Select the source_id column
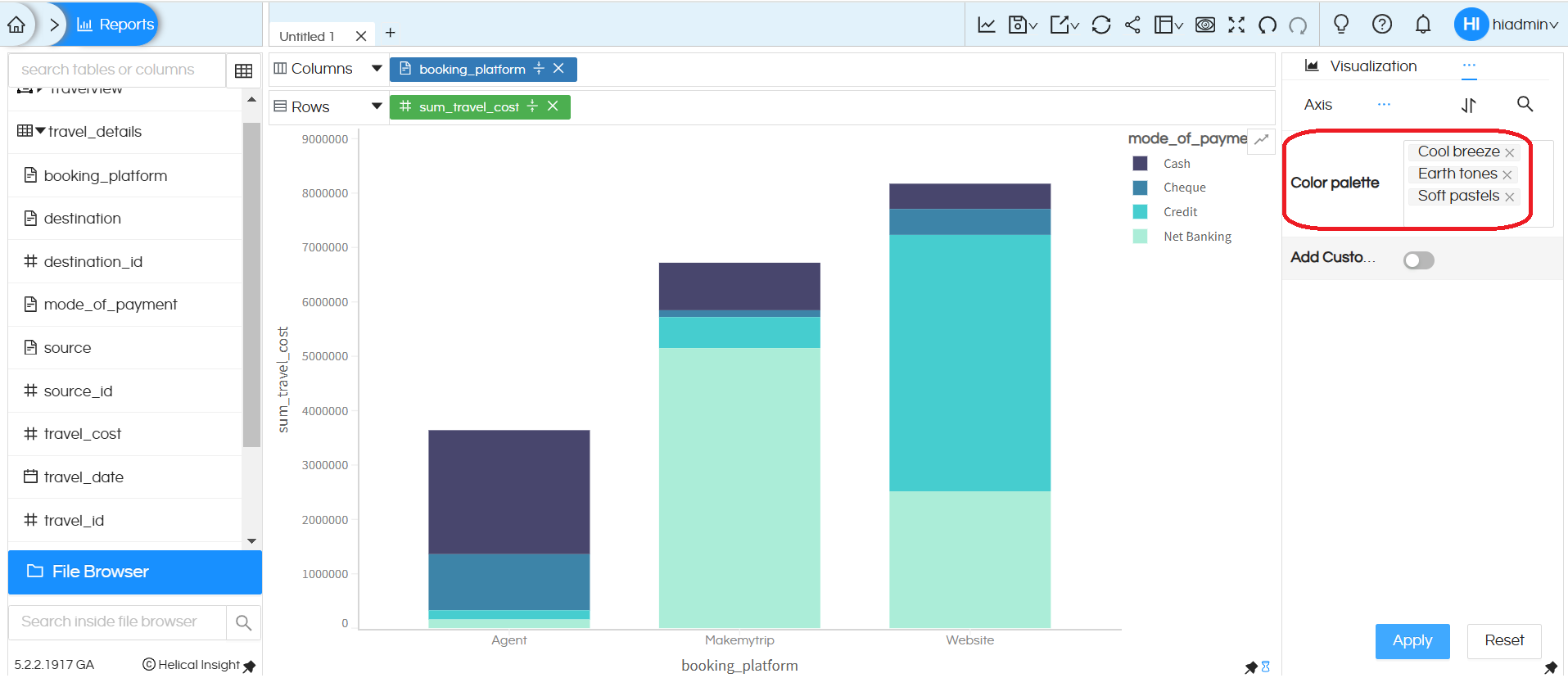Screen dimensions: 1568x678 (78, 391)
